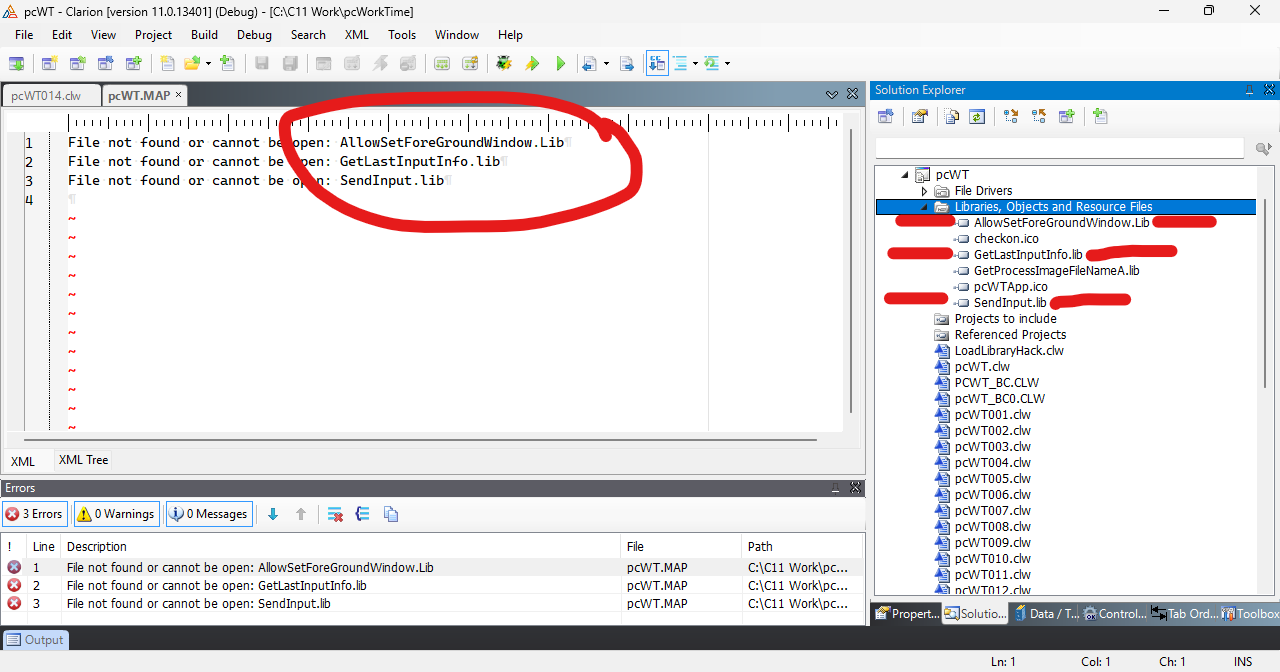The height and width of the screenshot is (672, 1280).
Task: Select checkon.ico in the tree
Action: coord(1004,238)
